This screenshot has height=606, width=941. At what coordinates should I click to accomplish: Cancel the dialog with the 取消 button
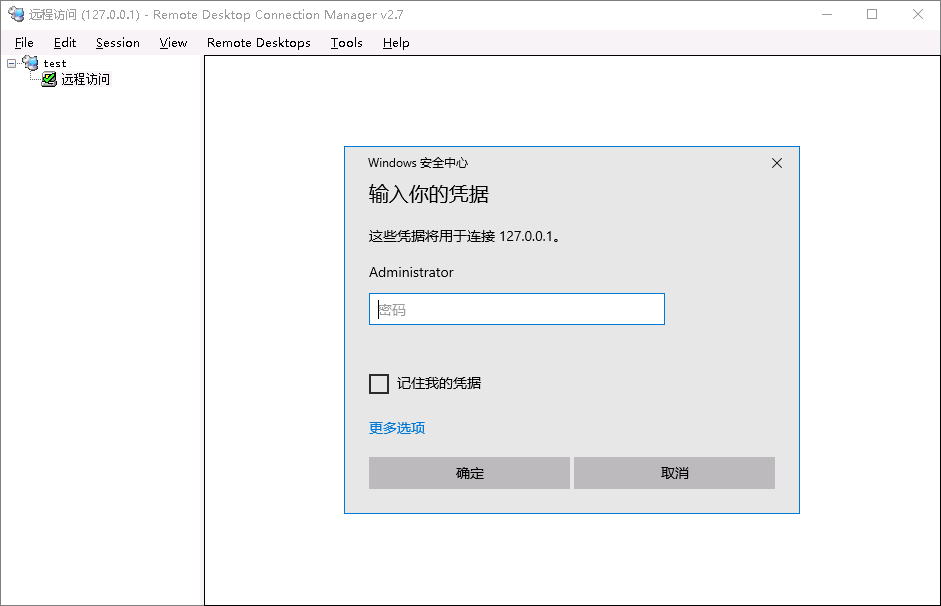[x=675, y=473]
